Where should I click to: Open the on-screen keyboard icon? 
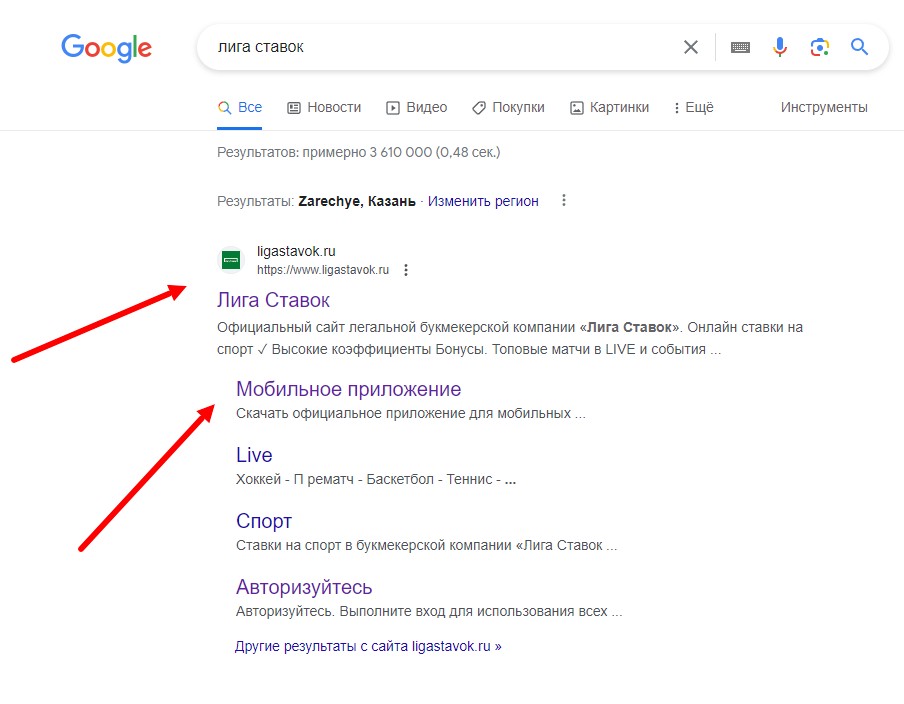740,47
